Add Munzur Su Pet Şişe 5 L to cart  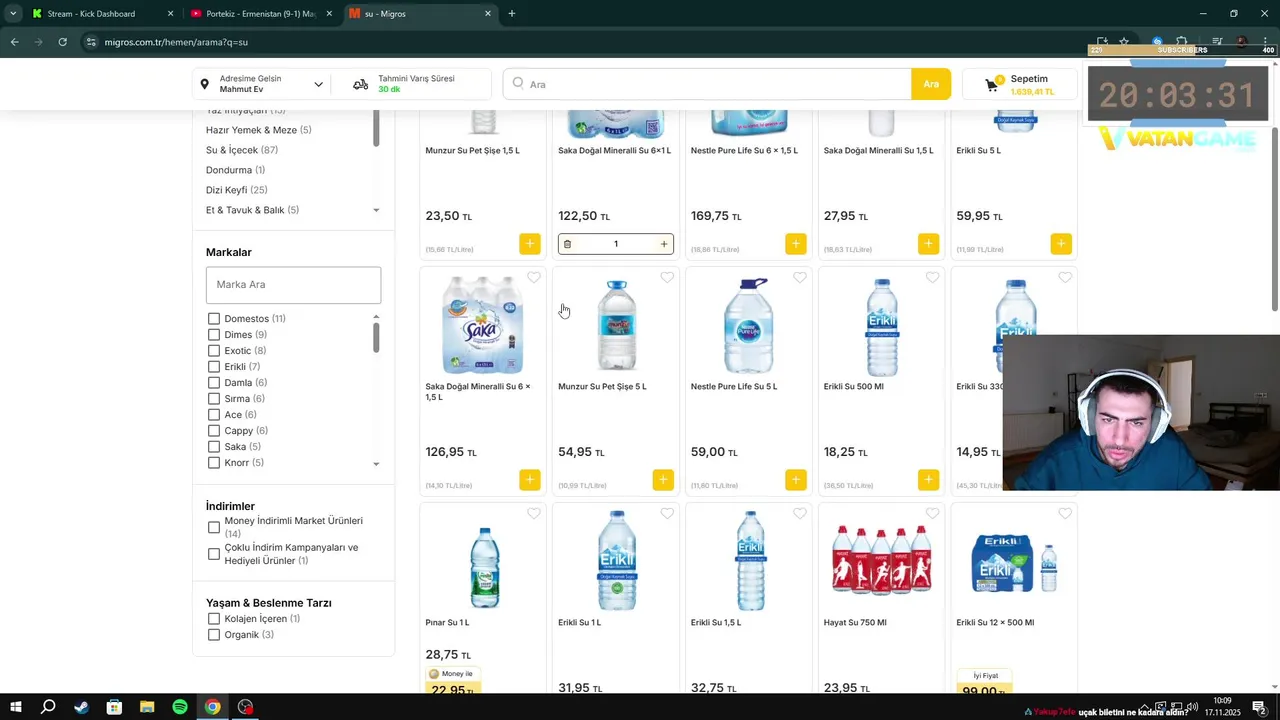tap(663, 480)
